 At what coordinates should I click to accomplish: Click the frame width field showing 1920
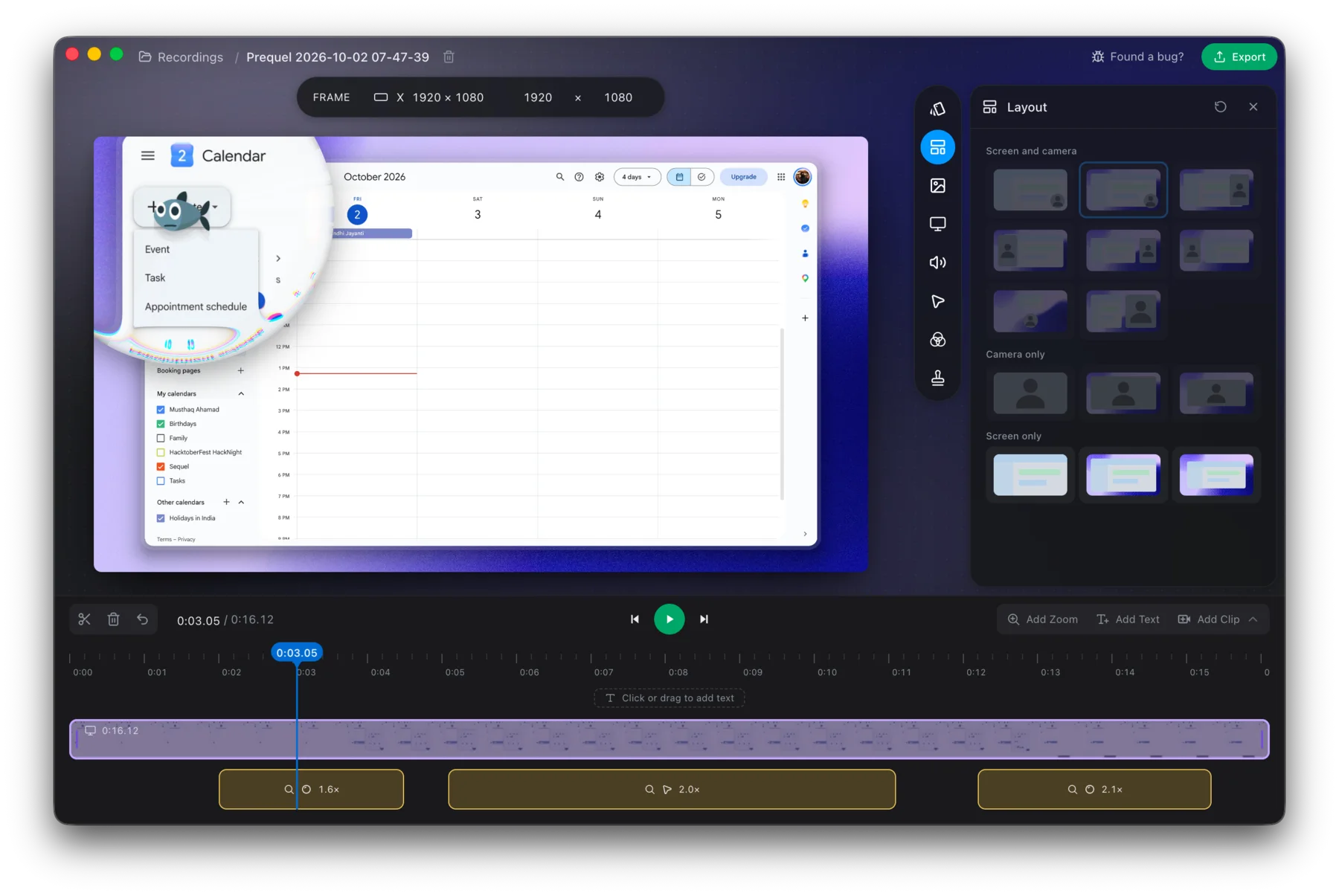pos(538,97)
